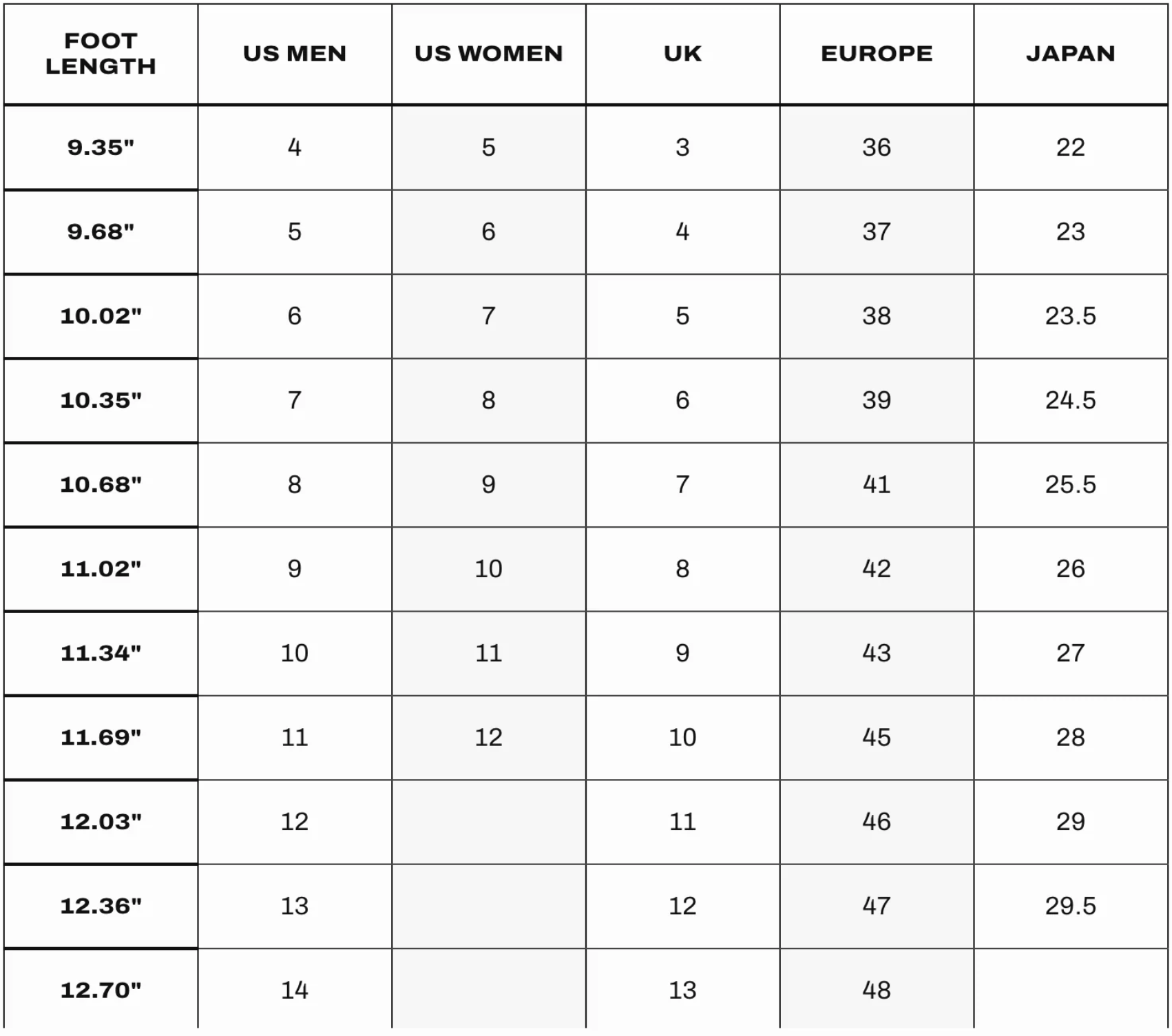Image resolution: width=1172 pixels, height=1036 pixels.
Task: Select the US MEN column header
Action: pos(295,54)
